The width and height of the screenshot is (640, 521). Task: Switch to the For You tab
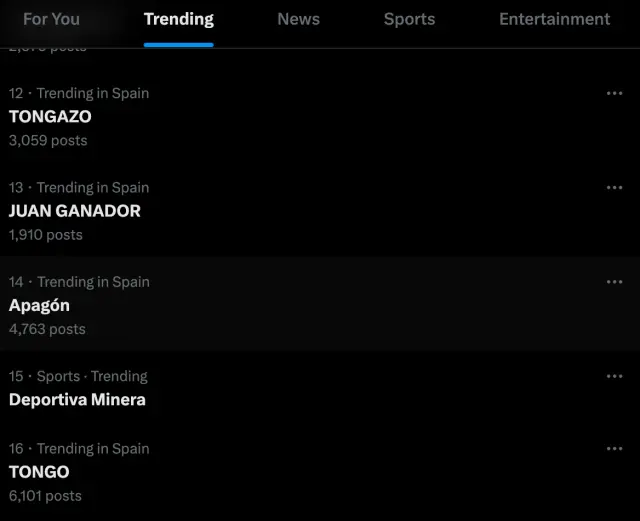click(51, 19)
